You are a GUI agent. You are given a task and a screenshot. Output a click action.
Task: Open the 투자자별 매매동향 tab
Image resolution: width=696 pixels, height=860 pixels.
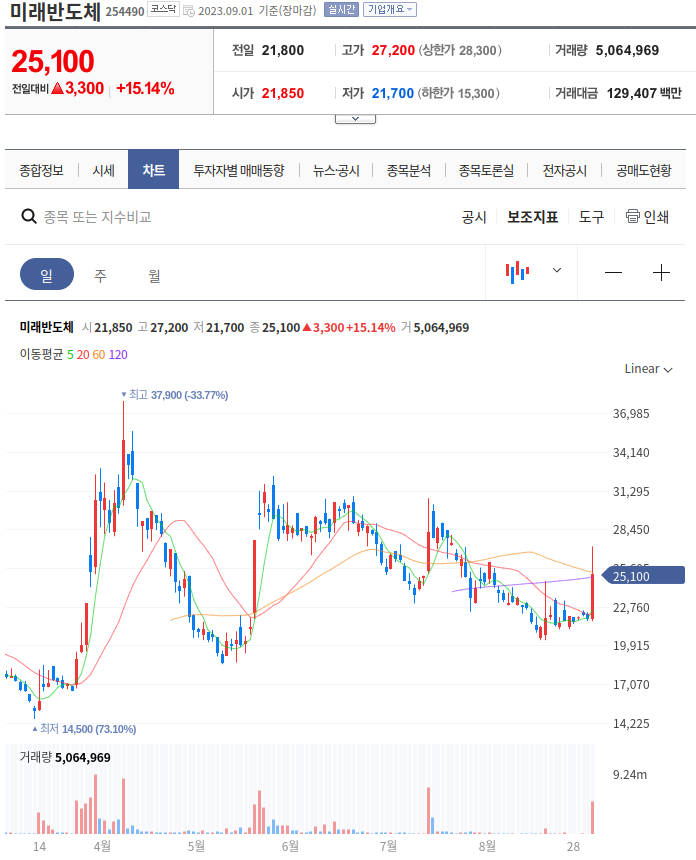(x=239, y=170)
